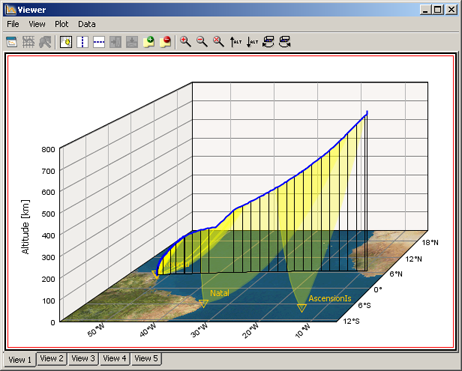Click the 800 altitude axis value
This screenshot has height=371, width=462.
[x=48, y=149]
